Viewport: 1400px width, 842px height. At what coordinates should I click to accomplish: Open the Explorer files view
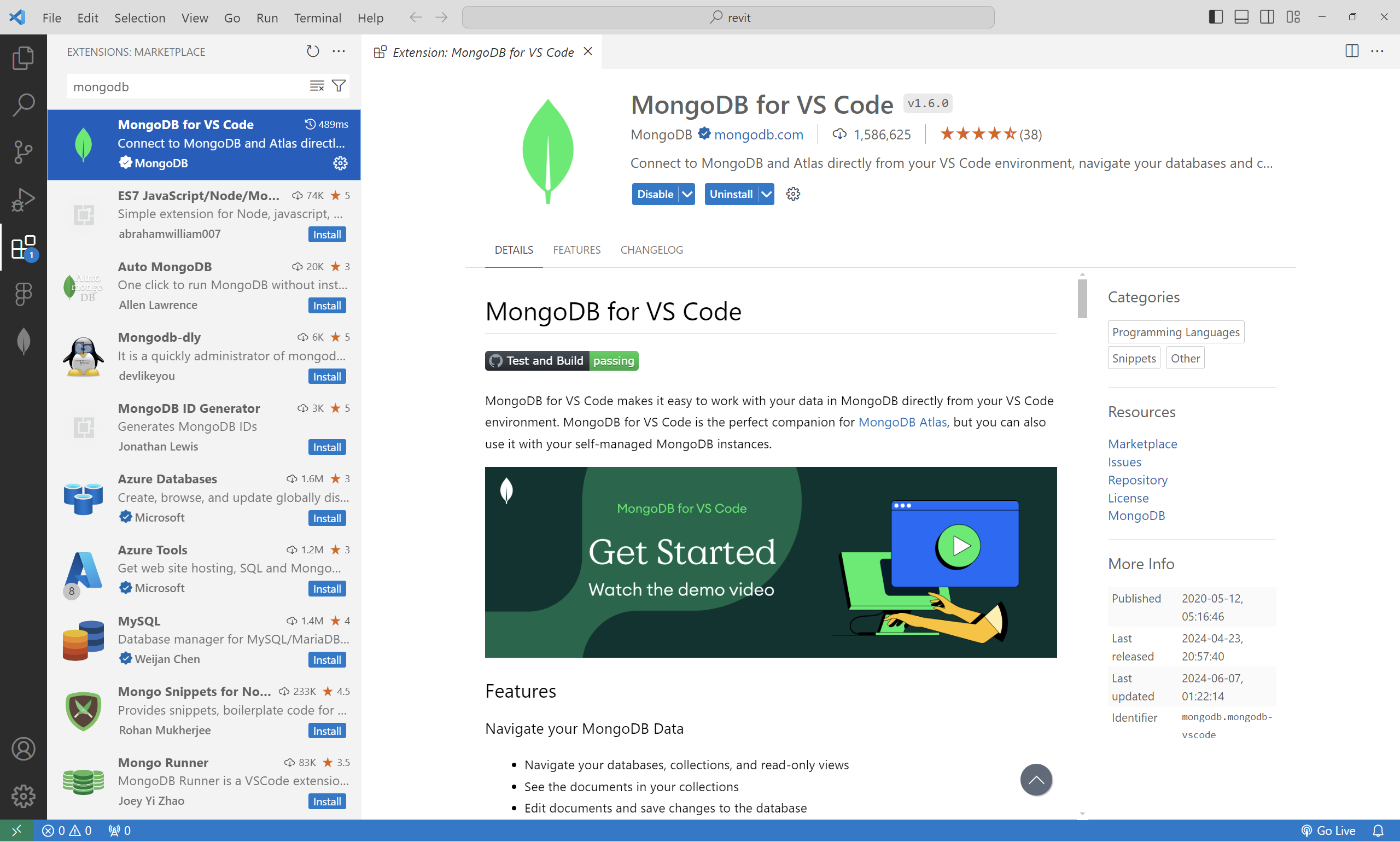(x=24, y=58)
